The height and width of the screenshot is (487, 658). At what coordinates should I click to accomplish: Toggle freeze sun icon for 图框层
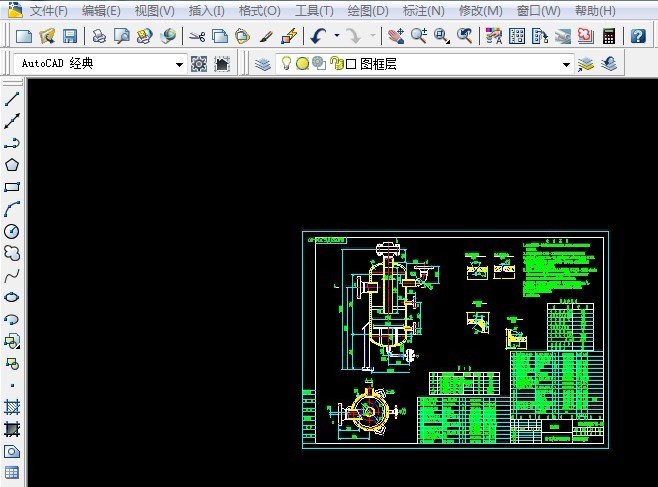pos(302,63)
